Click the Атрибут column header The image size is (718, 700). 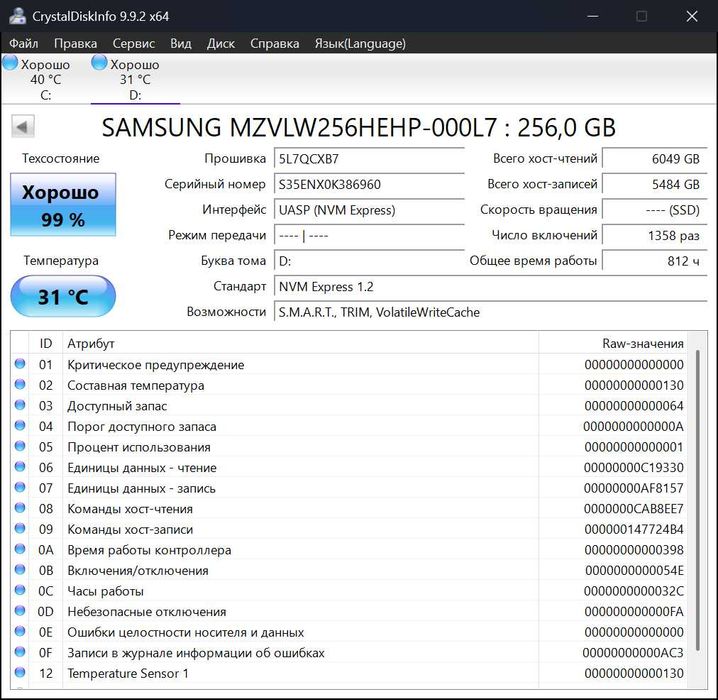pos(300,343)
